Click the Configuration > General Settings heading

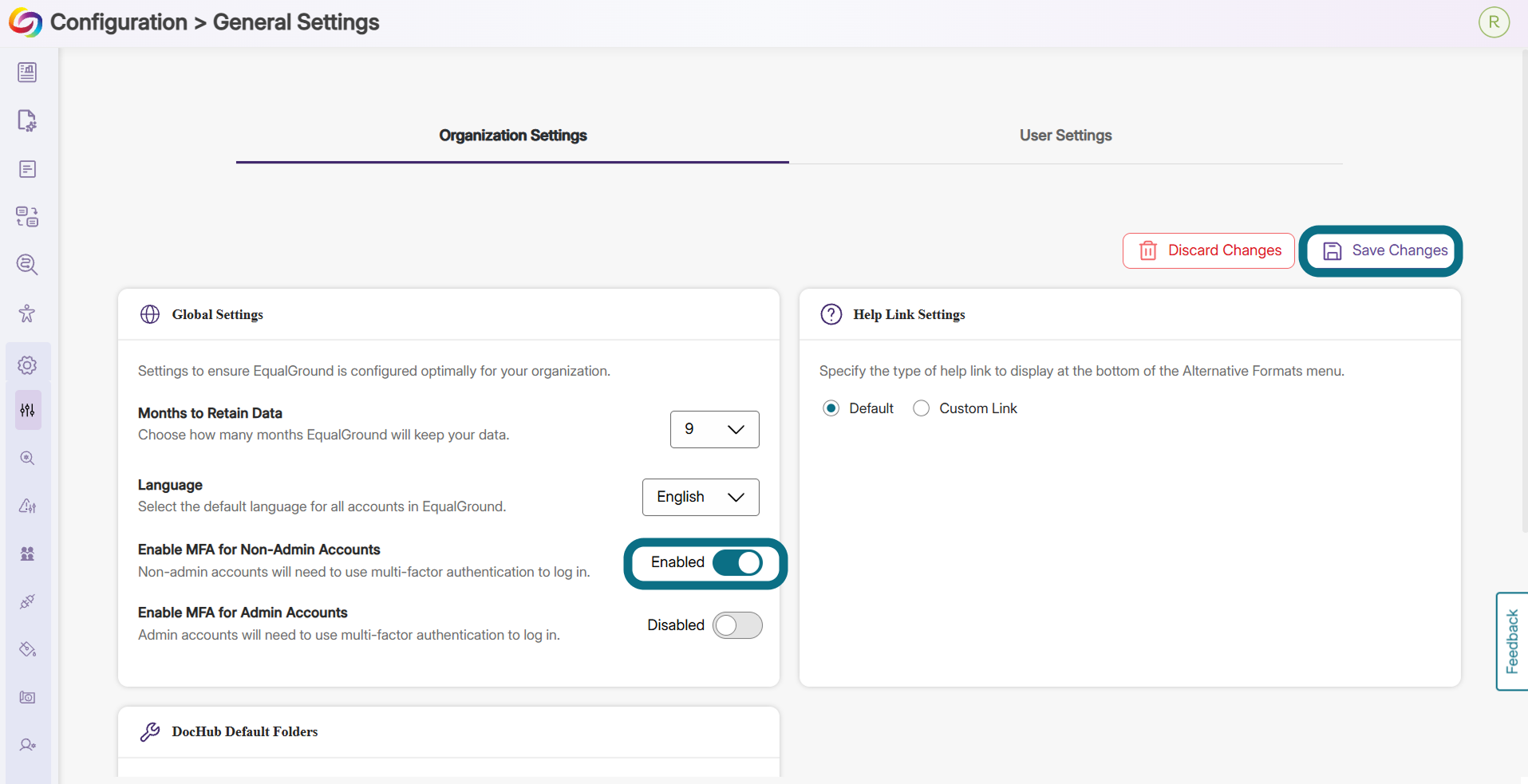pos(215,22)
